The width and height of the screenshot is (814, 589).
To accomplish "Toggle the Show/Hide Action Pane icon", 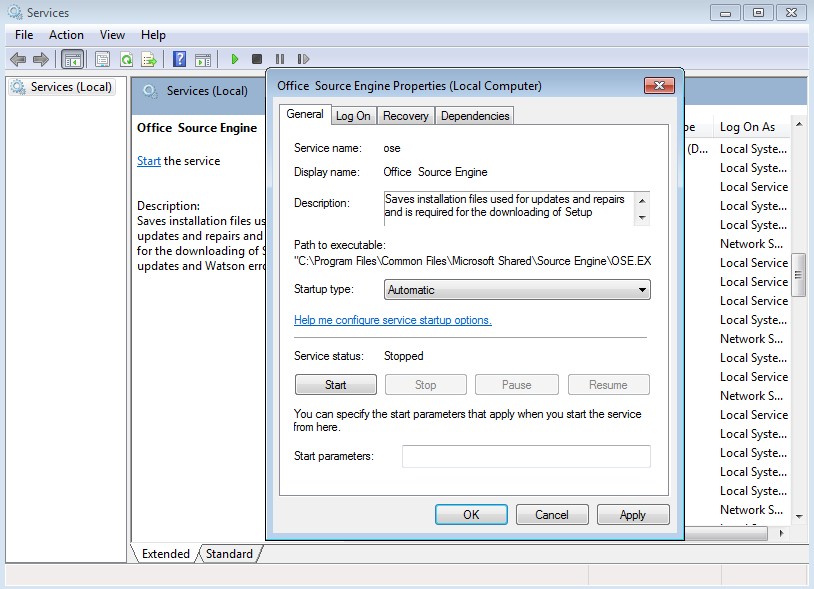I will (x=203, y=60).
